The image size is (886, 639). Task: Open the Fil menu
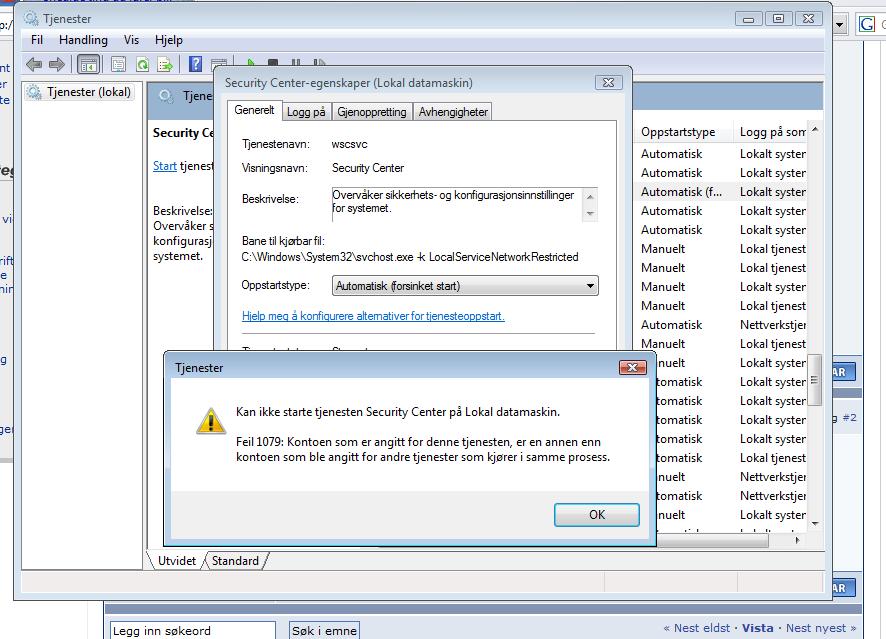pos(37,40)
